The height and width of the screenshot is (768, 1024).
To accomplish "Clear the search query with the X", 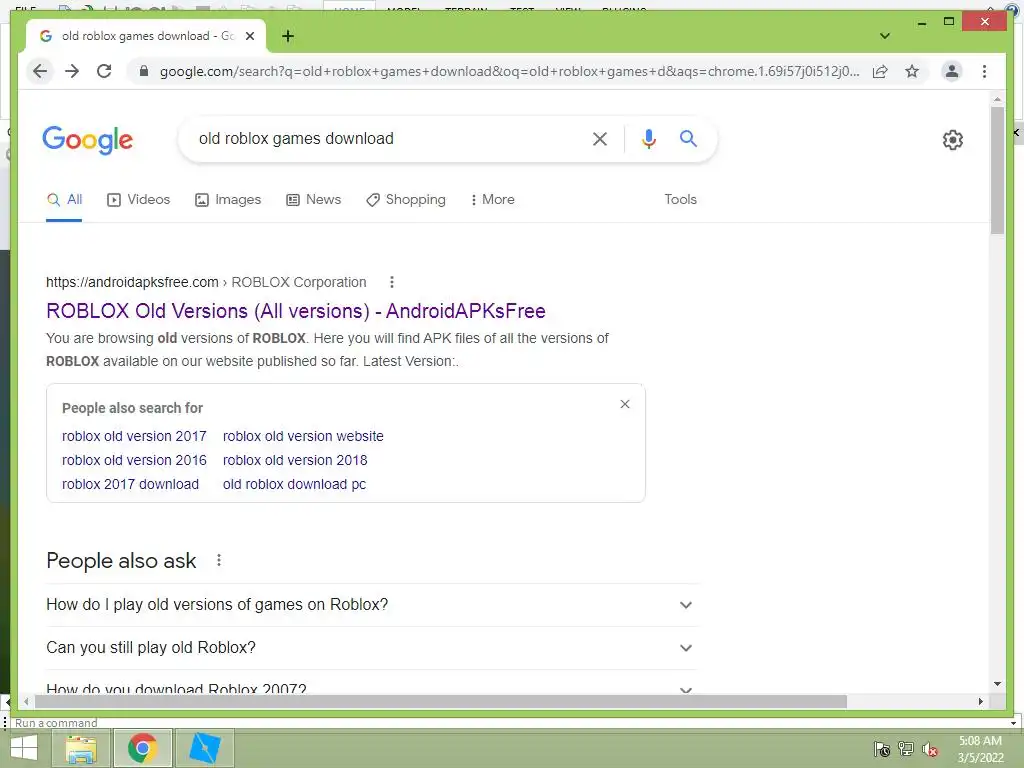I will click(x=600, y=138).
